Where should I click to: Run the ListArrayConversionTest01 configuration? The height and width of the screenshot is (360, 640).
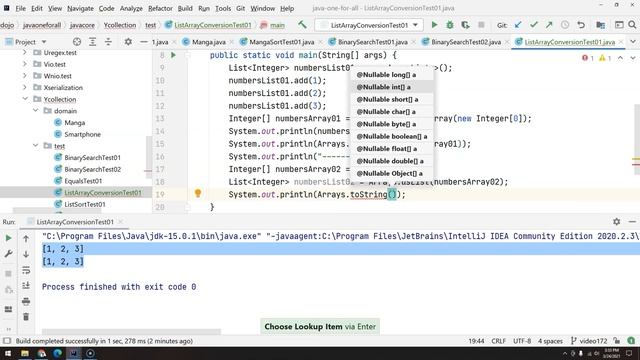[434, 25]
